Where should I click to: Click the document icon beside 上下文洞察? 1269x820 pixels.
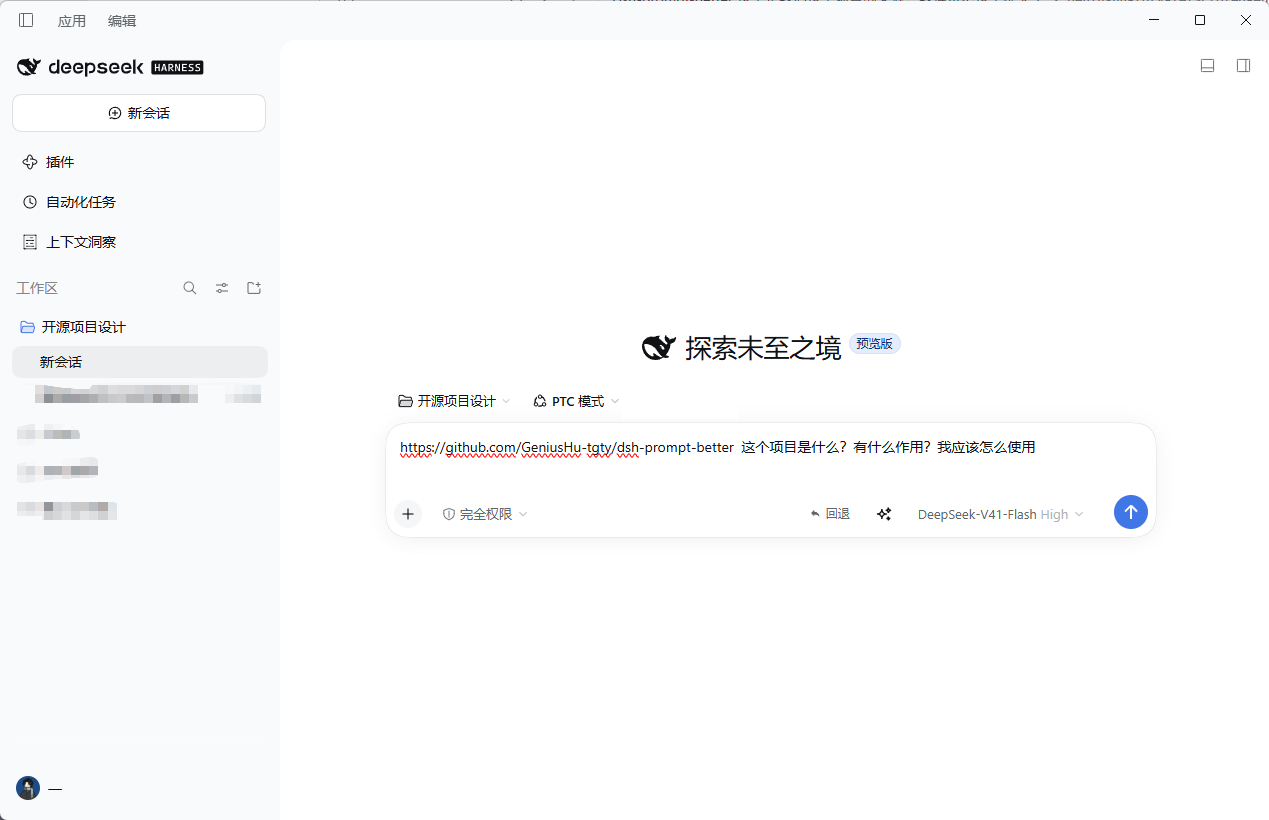click(x=30, y=242)
